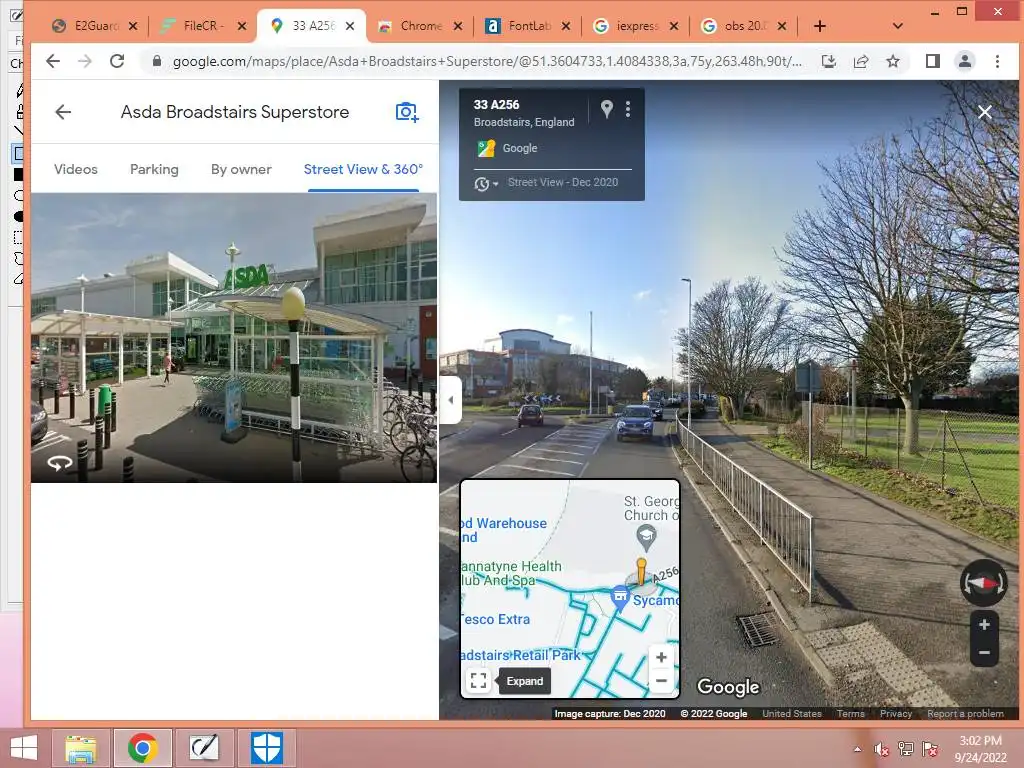Open the Videos tab
1024x768 pixels.
tap(76, 169)
